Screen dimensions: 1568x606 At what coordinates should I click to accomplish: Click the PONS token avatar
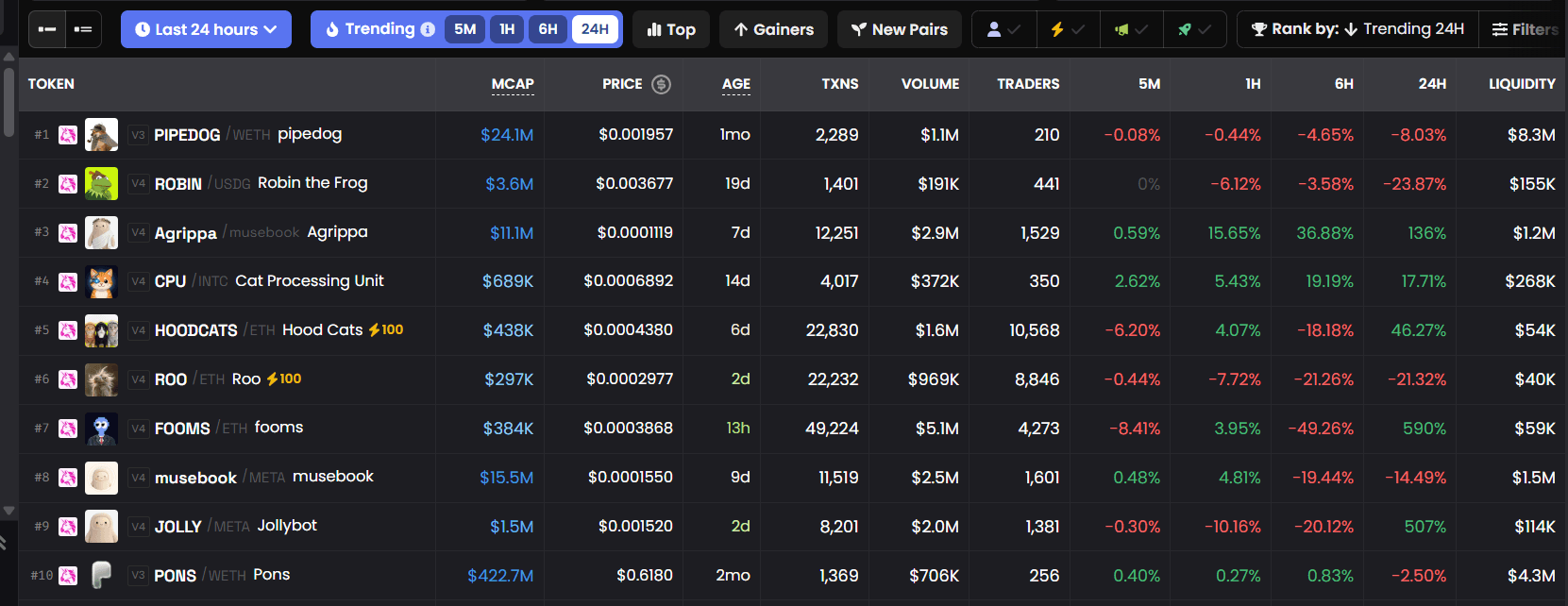click(x=101, y=575)
